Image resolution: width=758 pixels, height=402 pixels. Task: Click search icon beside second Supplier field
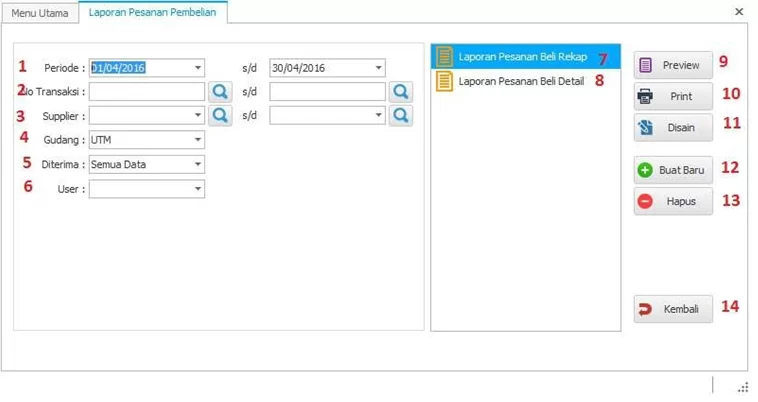400,116
